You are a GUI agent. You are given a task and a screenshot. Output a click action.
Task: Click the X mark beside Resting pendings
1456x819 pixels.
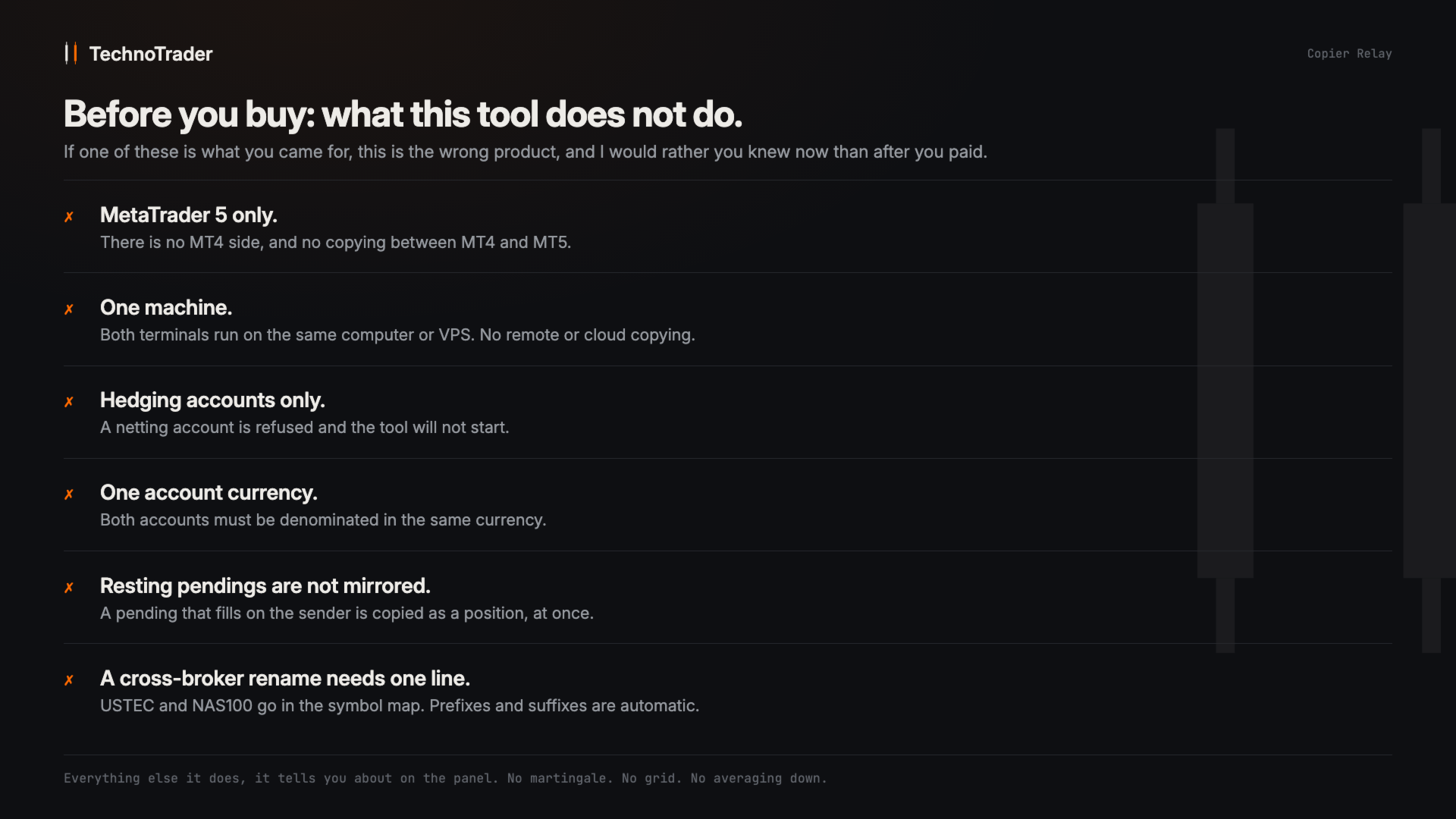69,588
